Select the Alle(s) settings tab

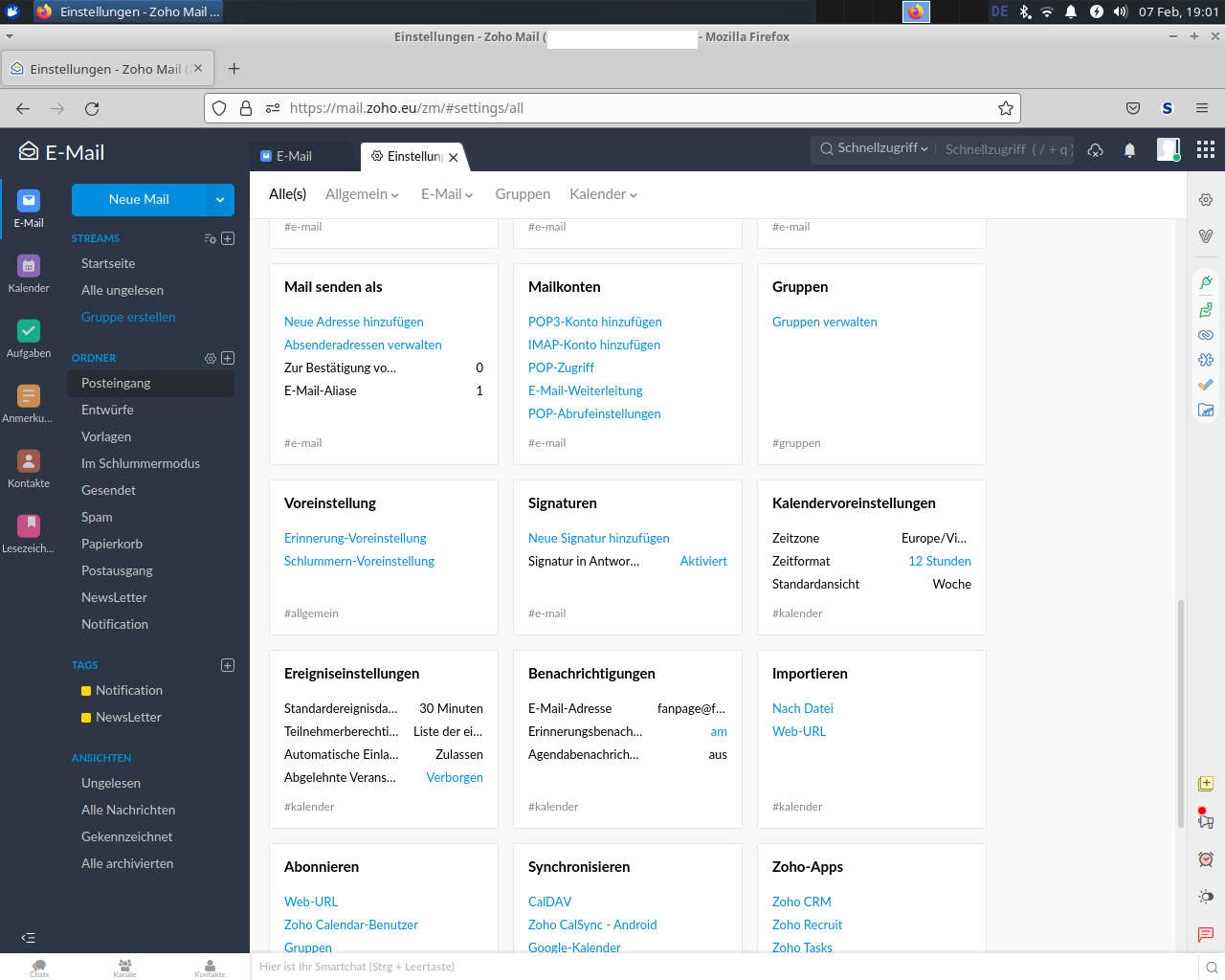(x=287, y=194)
